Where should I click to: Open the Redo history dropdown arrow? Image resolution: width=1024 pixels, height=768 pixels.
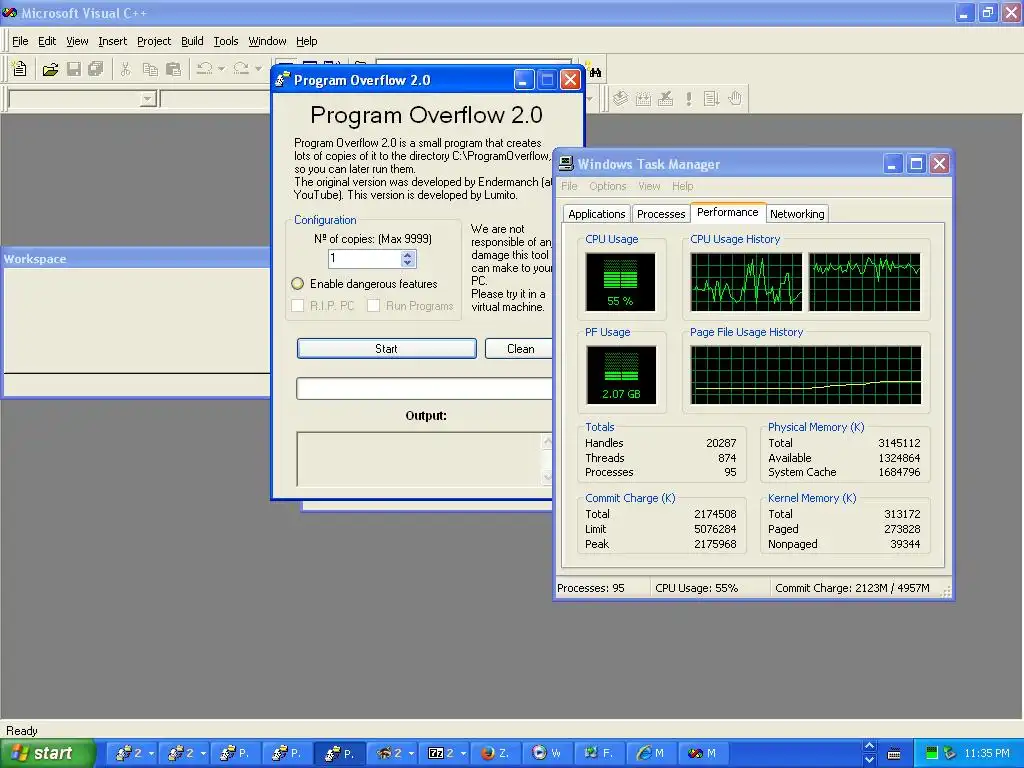(258, 69)
